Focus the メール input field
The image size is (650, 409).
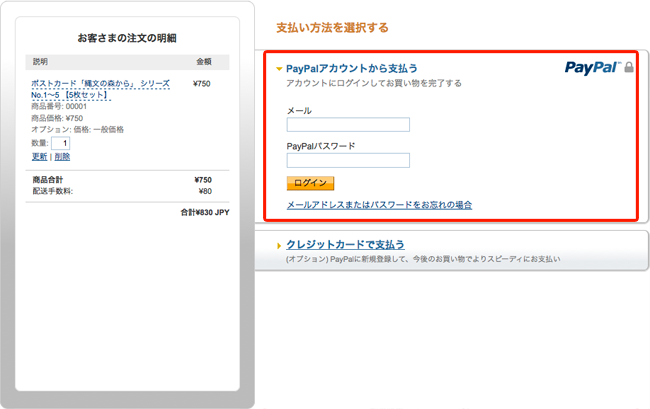point(348,125)
